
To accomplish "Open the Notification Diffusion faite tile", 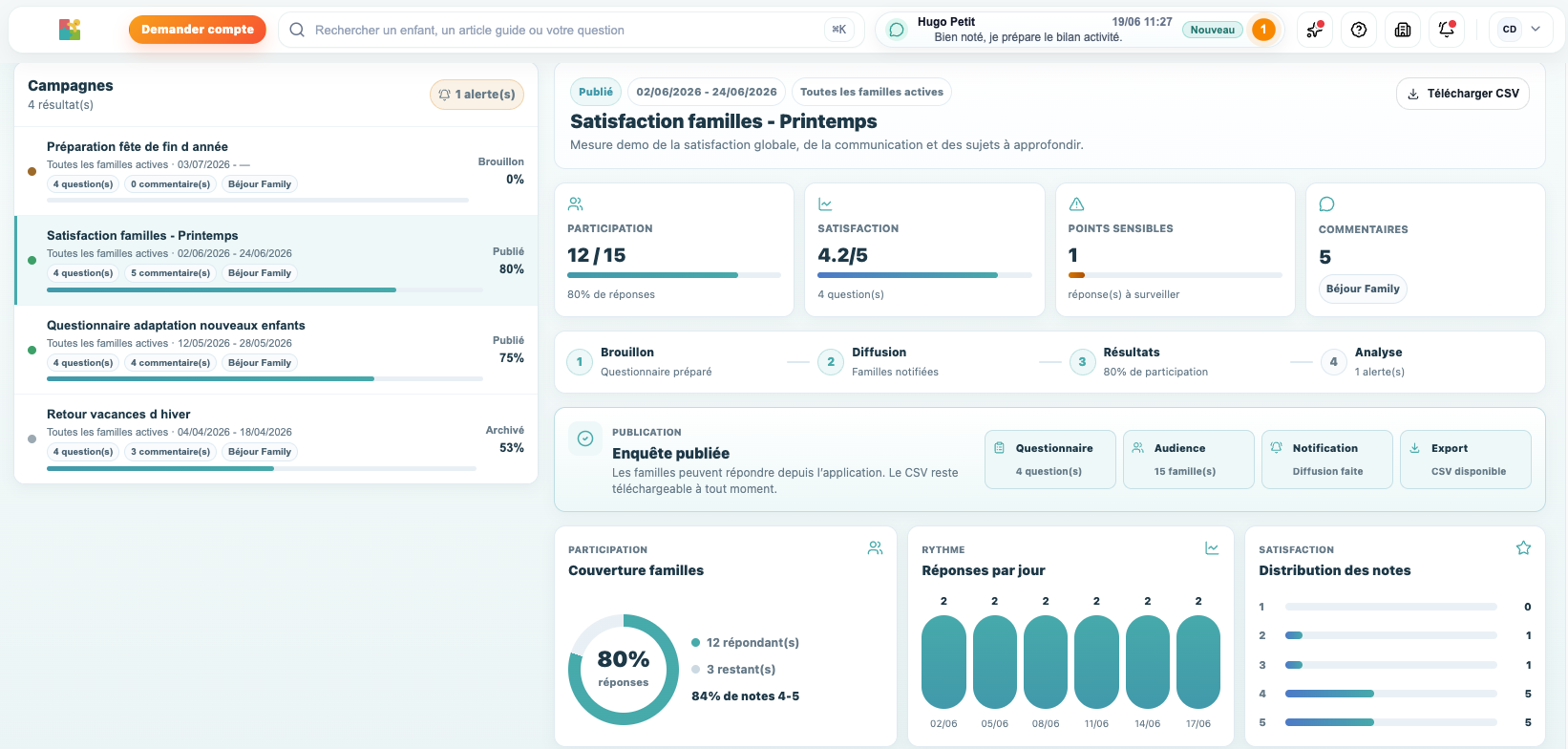I will 1327,460.
